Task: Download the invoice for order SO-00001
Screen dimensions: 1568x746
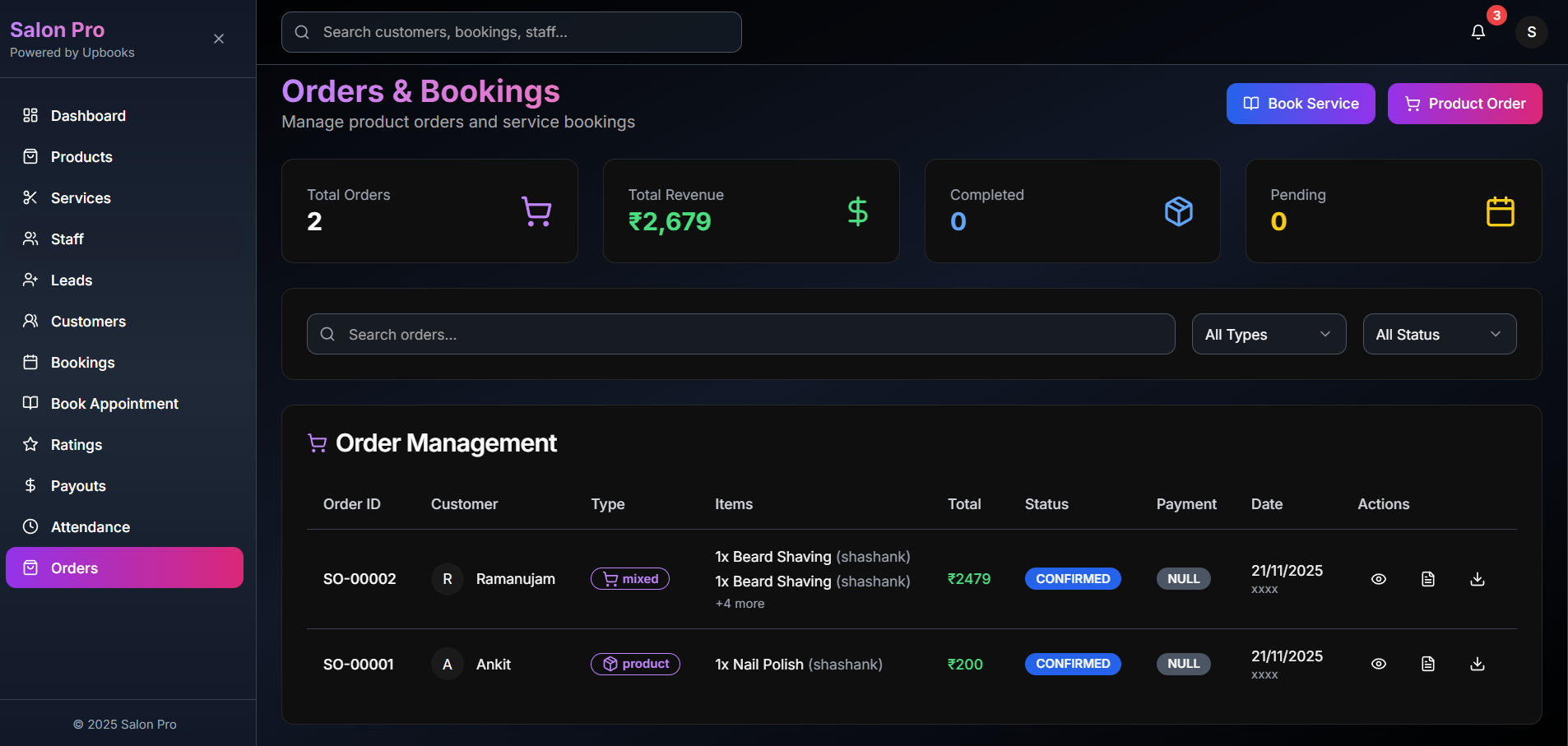Action: tap(1478, 664)
